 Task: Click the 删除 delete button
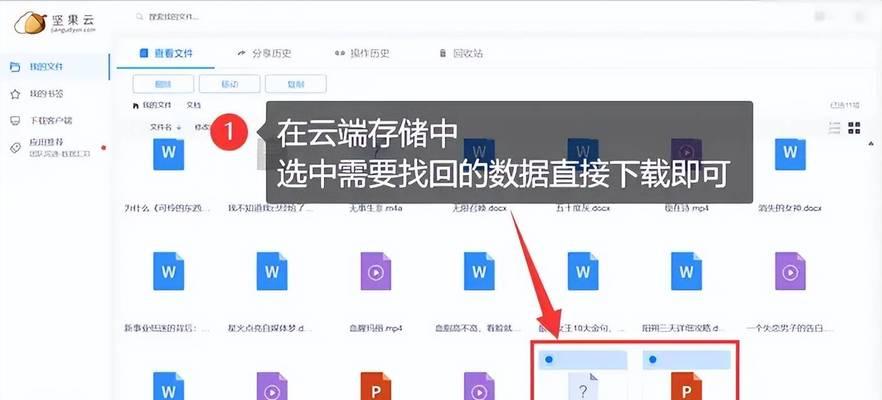[163, 84]
